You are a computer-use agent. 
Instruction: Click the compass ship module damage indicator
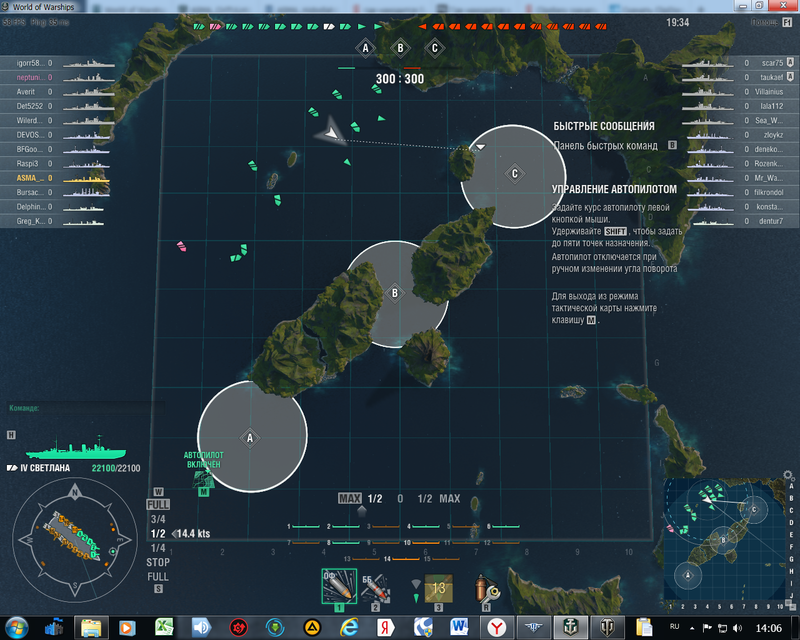click(73, 538)
